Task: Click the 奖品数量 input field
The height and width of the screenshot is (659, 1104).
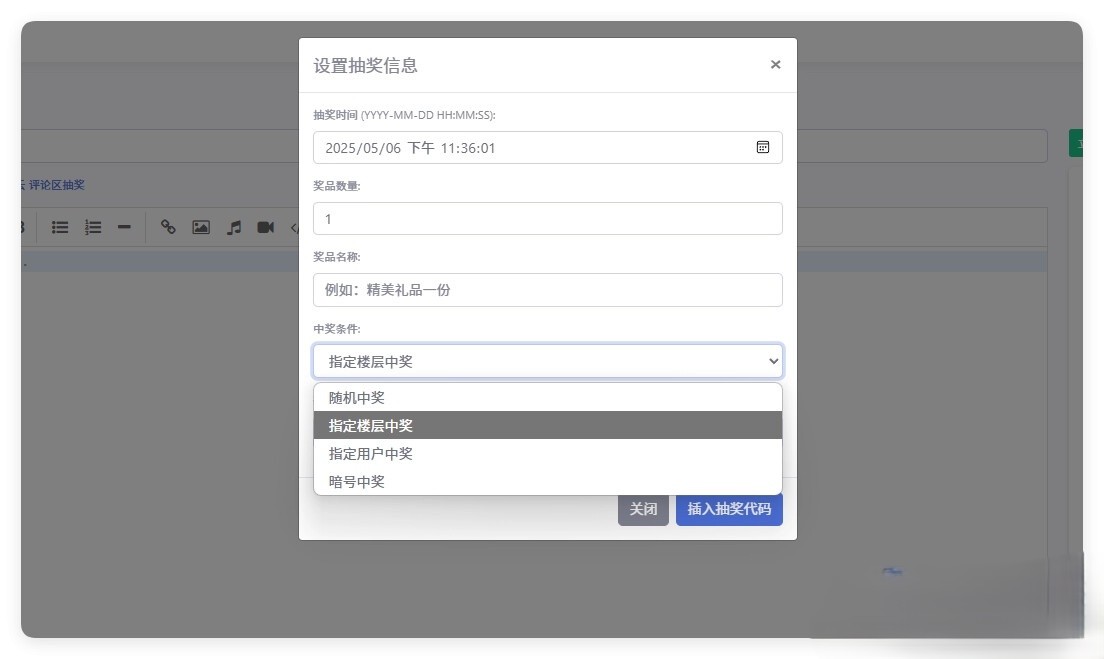Action: (548, 218)
